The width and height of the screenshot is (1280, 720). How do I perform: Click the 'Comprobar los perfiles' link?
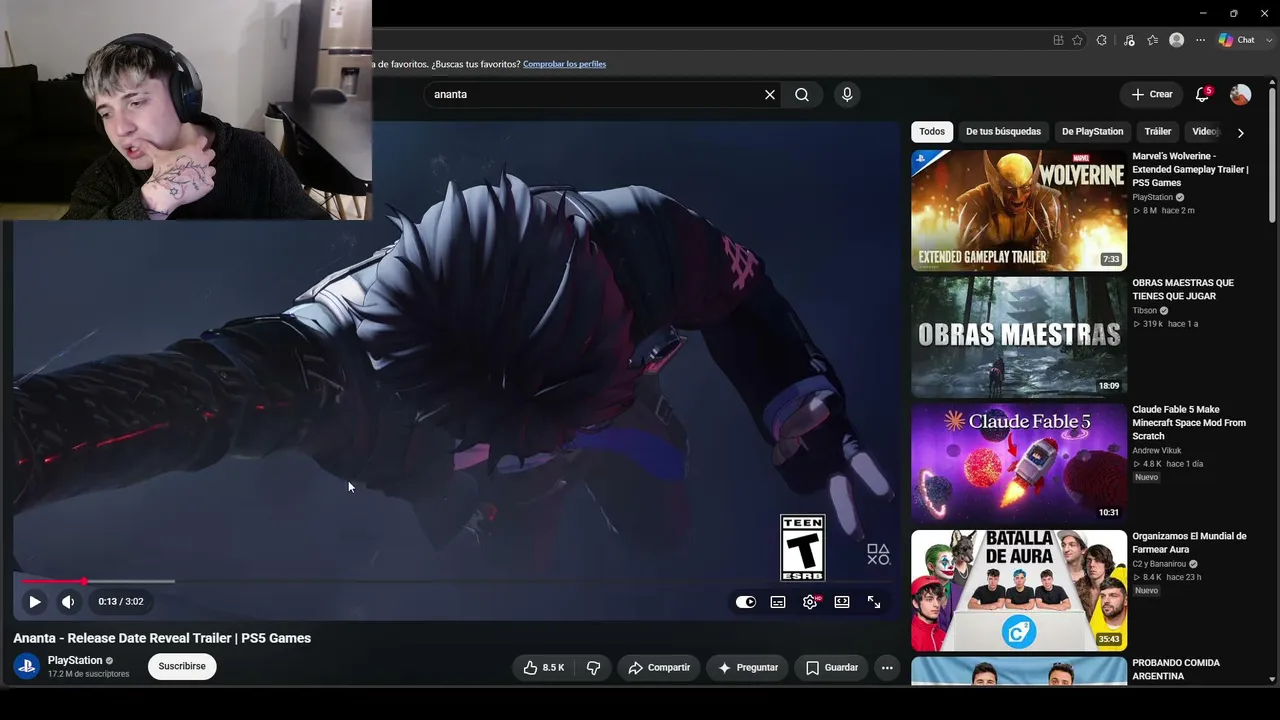pyautogui.click(x=564, y=64)
